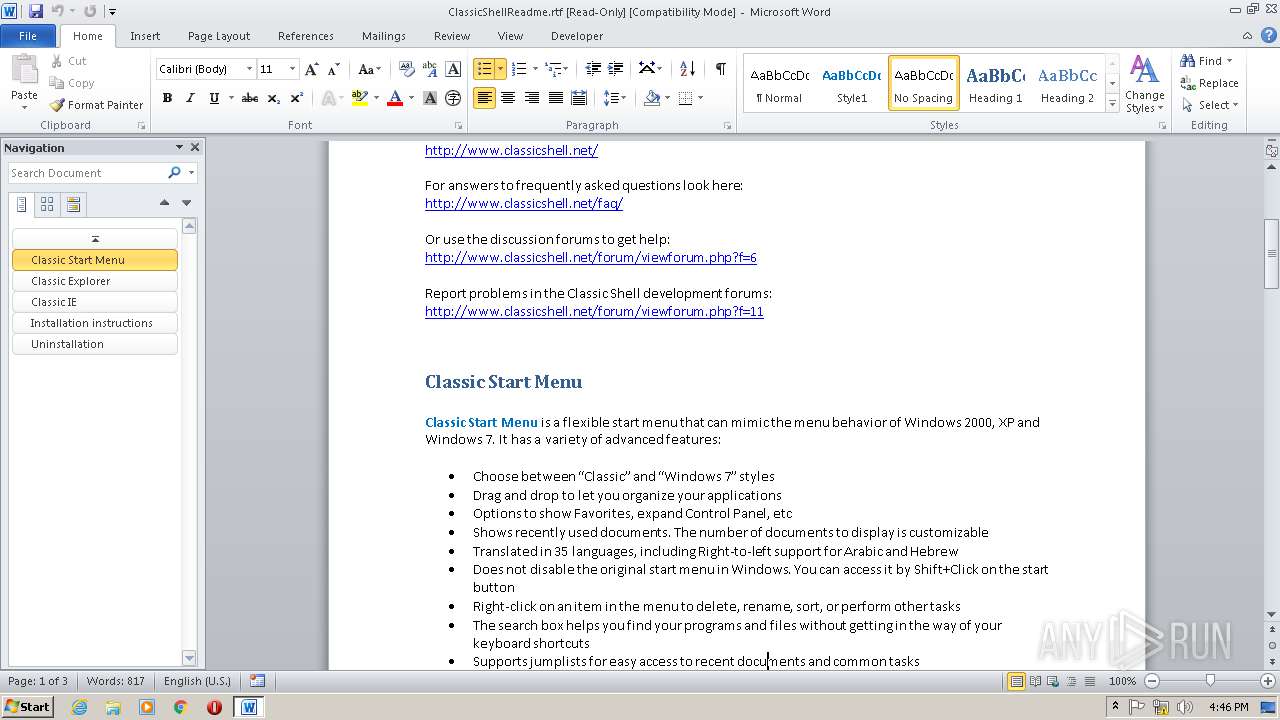
Task: Click Format Painter
Action: coord(96,105)
